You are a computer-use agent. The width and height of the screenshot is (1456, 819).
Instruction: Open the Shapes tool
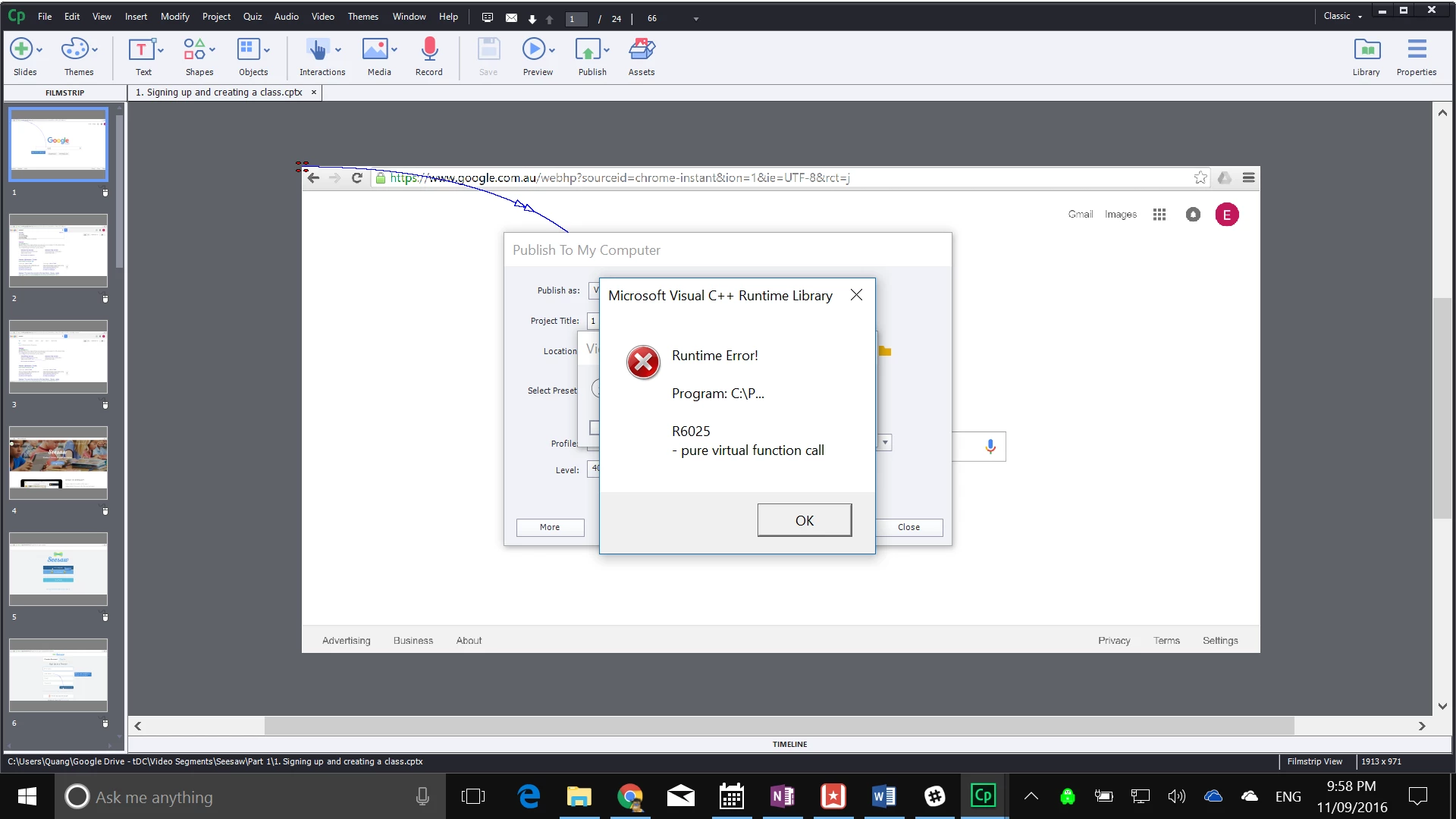[x=194, y=50]
